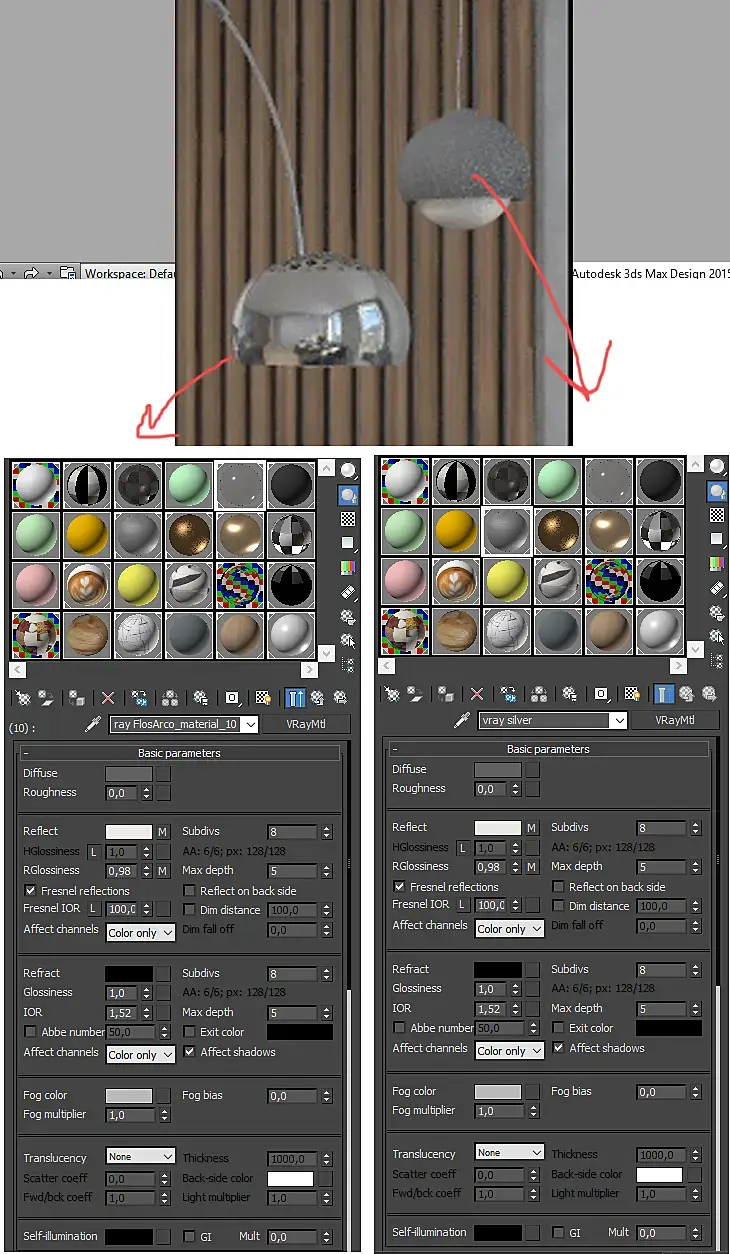The width and height of the screenshot is (730, 1254).
Task: Enable GI checkbox in vray silver panel
Action: [x=559, y=1233]
